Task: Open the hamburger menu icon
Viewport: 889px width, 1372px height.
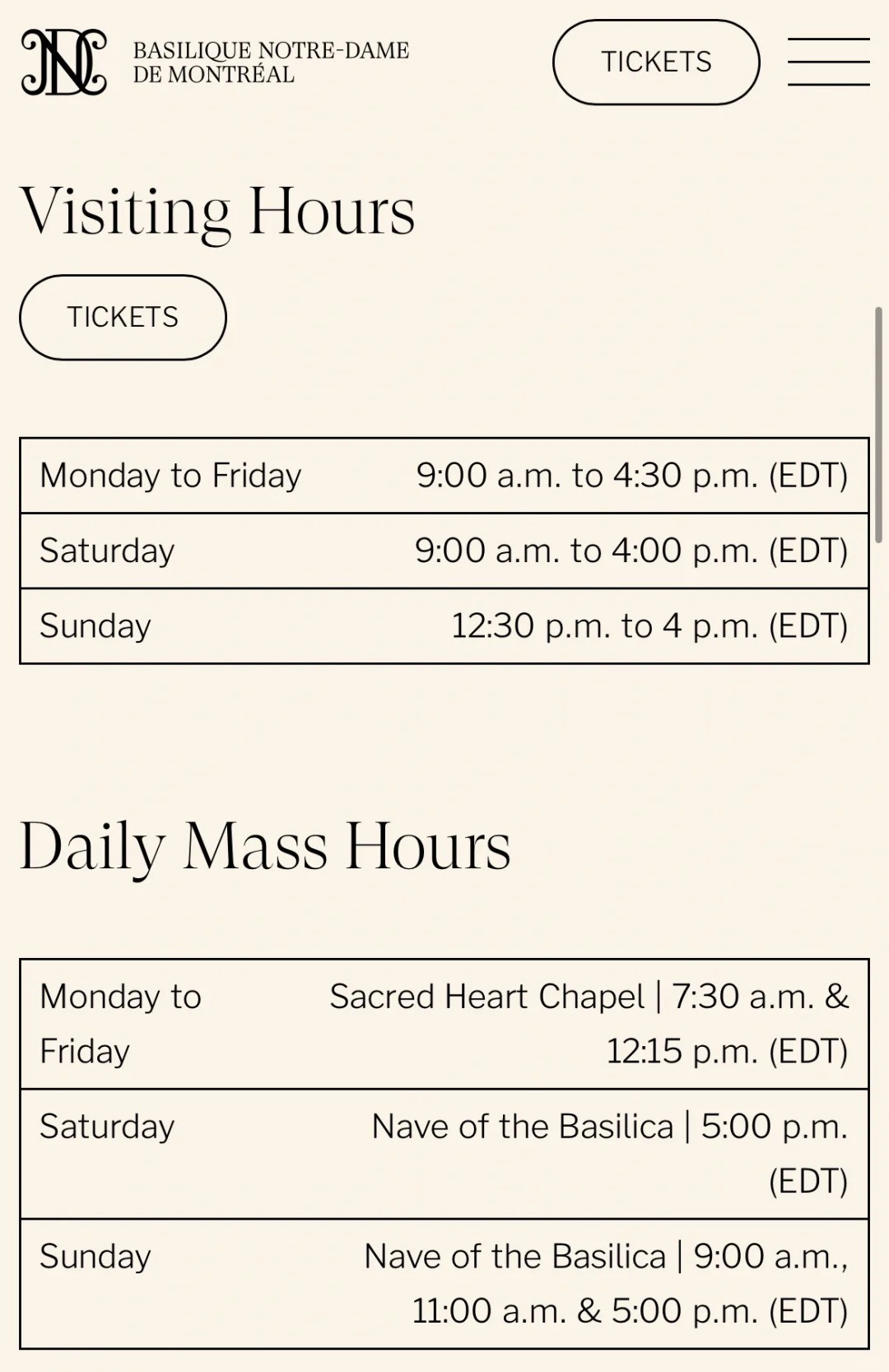Action: 828,62
